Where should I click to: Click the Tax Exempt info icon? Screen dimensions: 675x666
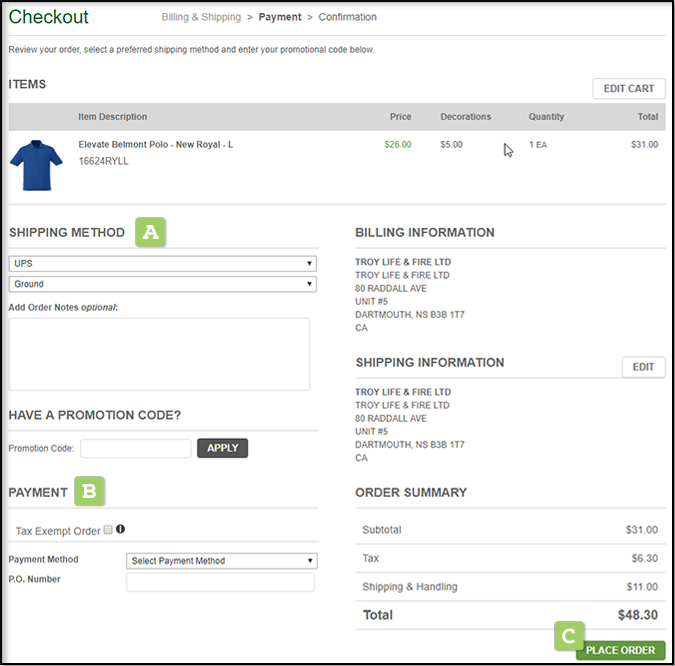[121, 529]
